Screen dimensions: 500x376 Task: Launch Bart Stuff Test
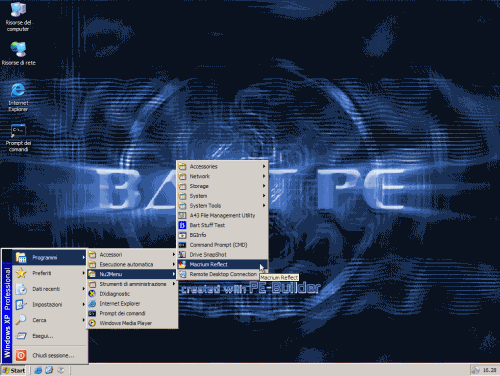(x=222, y=225)
